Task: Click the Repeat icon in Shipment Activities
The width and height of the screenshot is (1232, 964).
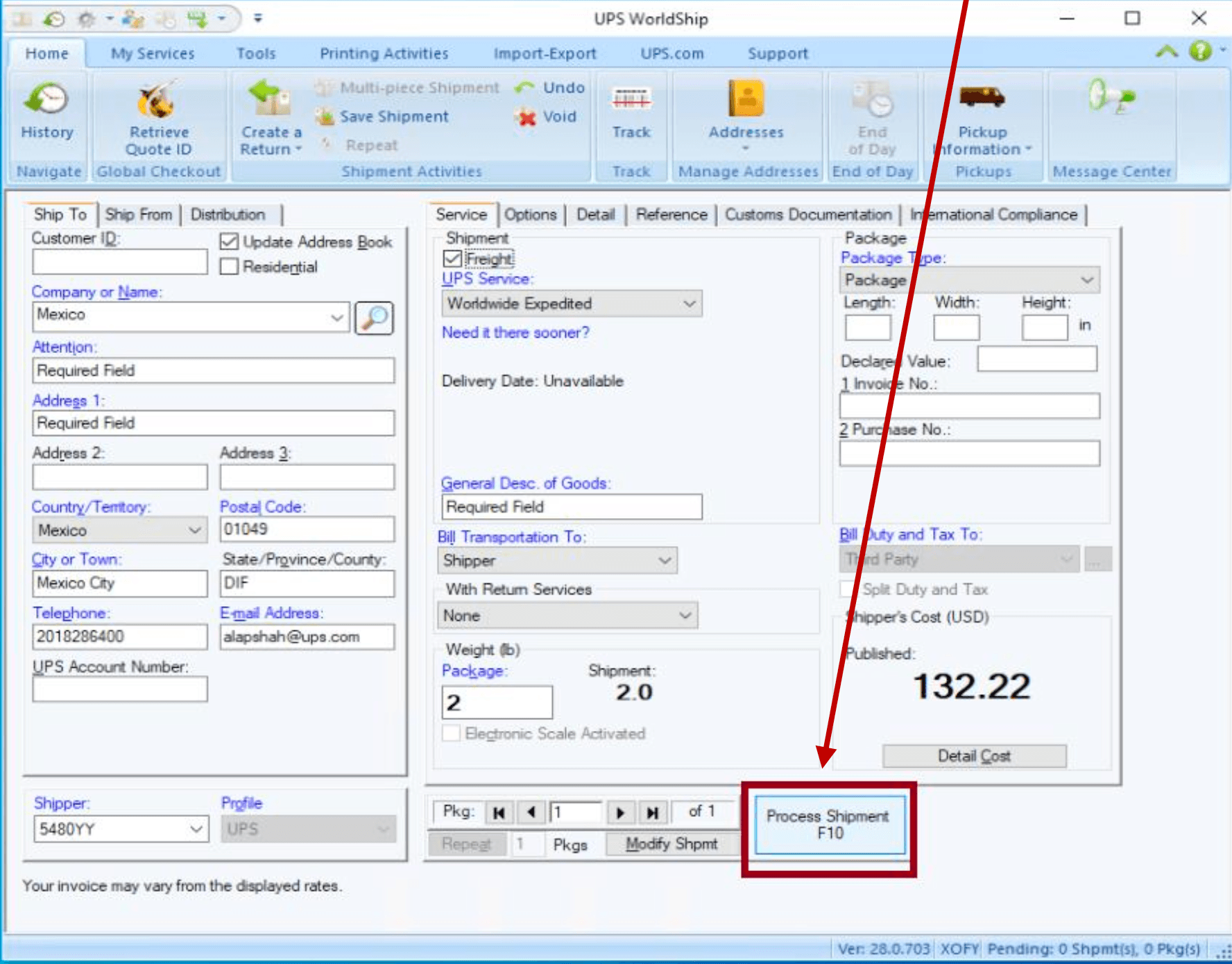Action: coord(326,144)
